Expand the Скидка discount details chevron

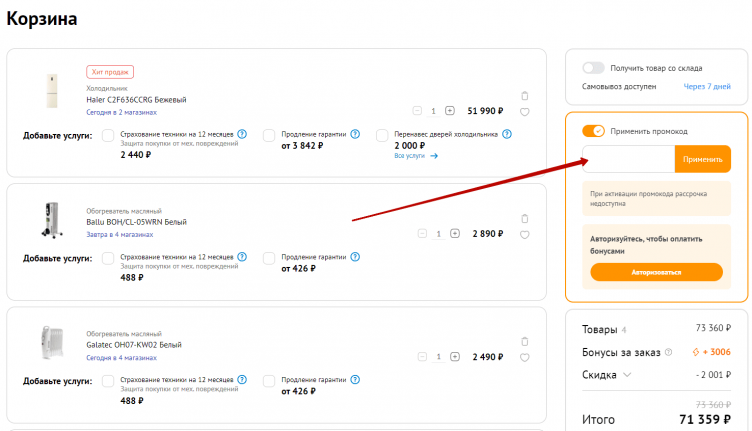pyautogui.click(x=627, y=375)
